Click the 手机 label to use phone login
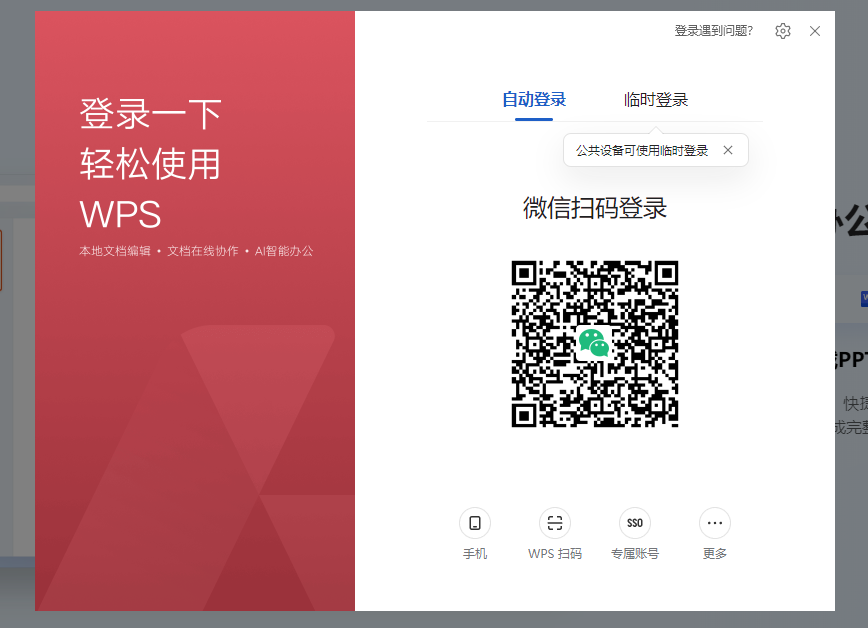Viewport: 868px width, 628px height. [474, 552]
